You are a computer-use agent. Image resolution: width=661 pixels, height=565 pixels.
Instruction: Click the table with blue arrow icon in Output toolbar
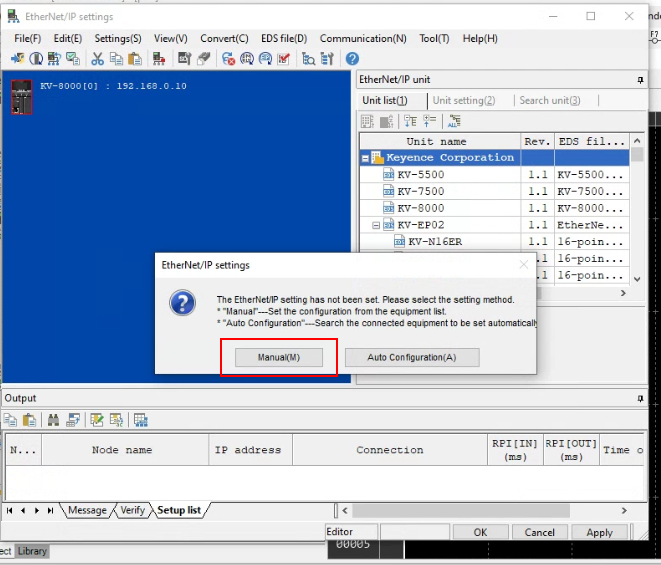(73, 420)
